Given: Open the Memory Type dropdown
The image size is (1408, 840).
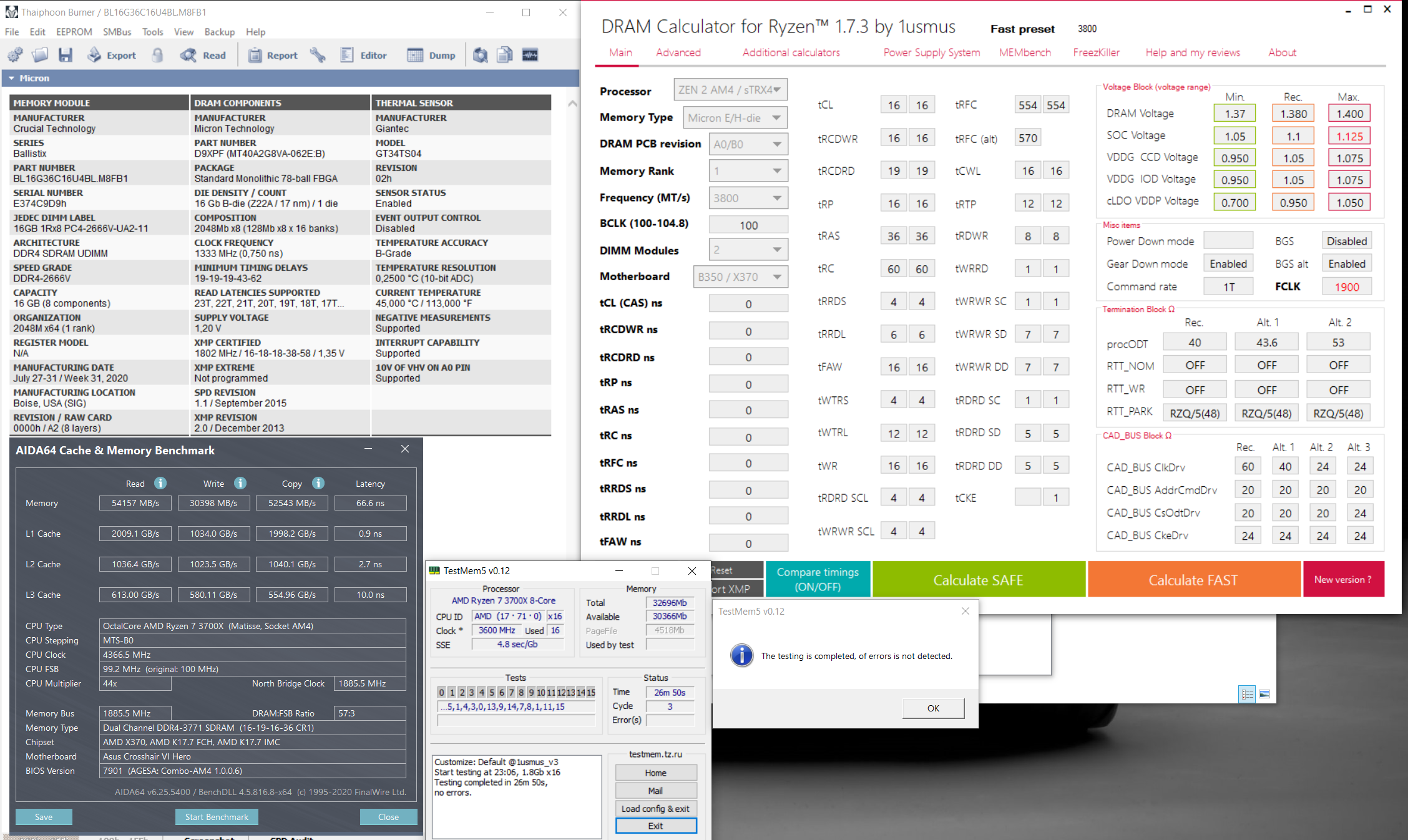Looking at the screenshot, I should click(x=734, y=117).
